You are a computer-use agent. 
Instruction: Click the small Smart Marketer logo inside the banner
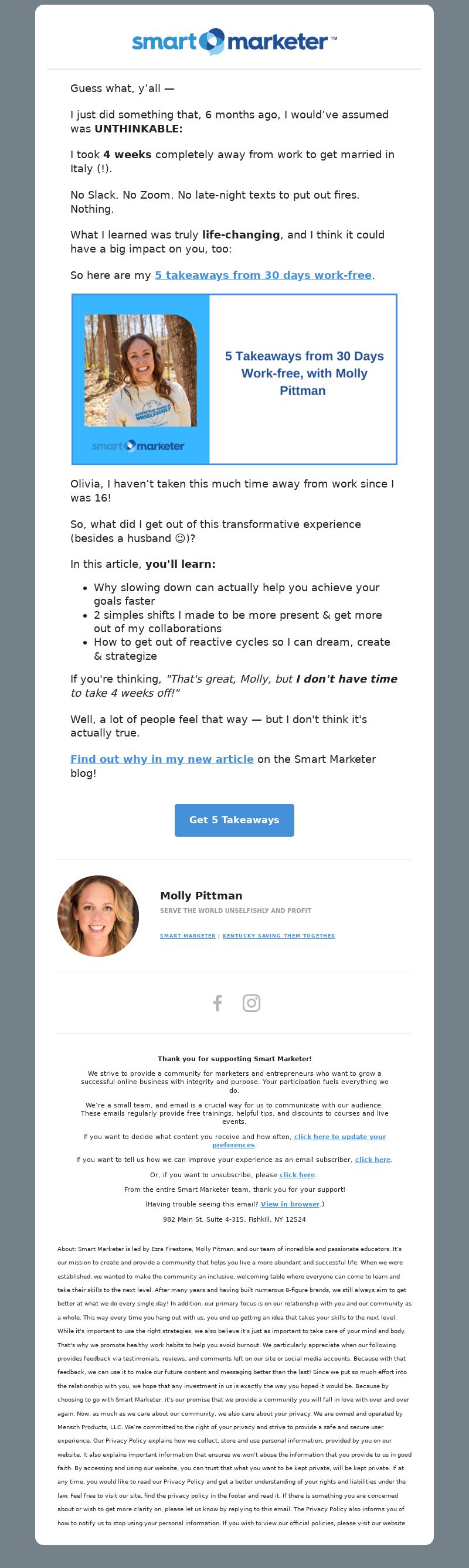coord(138,446)
